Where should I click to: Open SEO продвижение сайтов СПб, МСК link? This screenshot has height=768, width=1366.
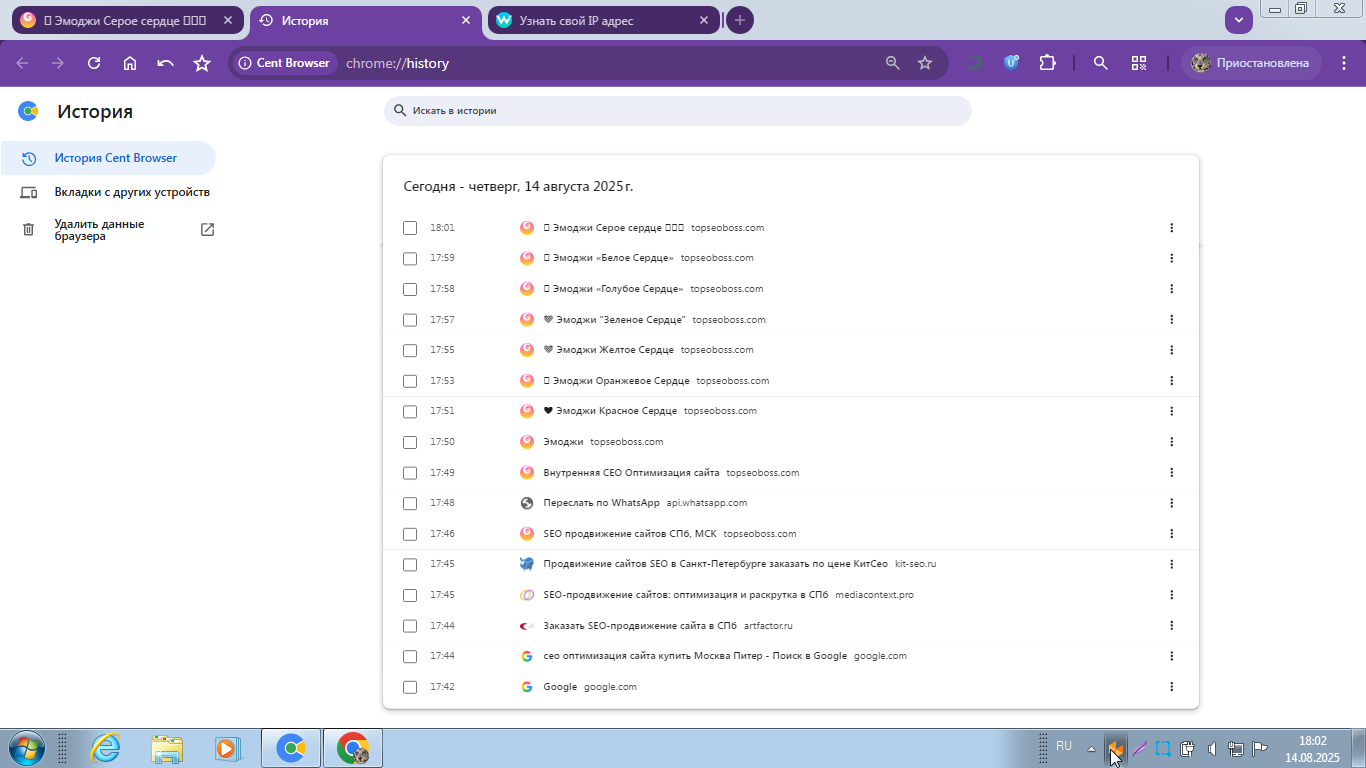(x=630, y=534)
